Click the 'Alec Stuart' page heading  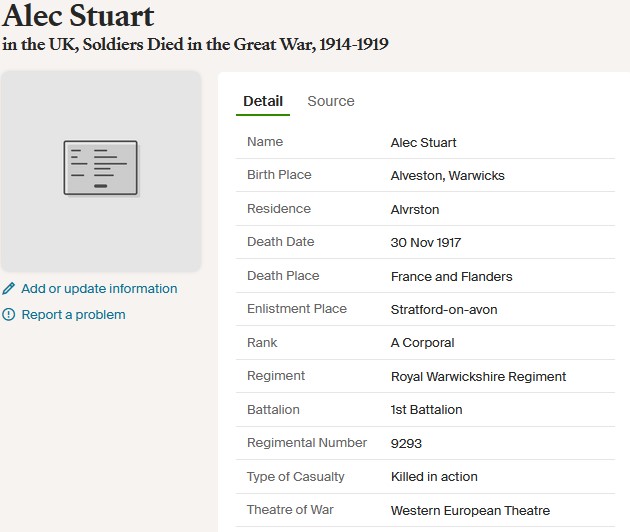[x=79, y=16]
